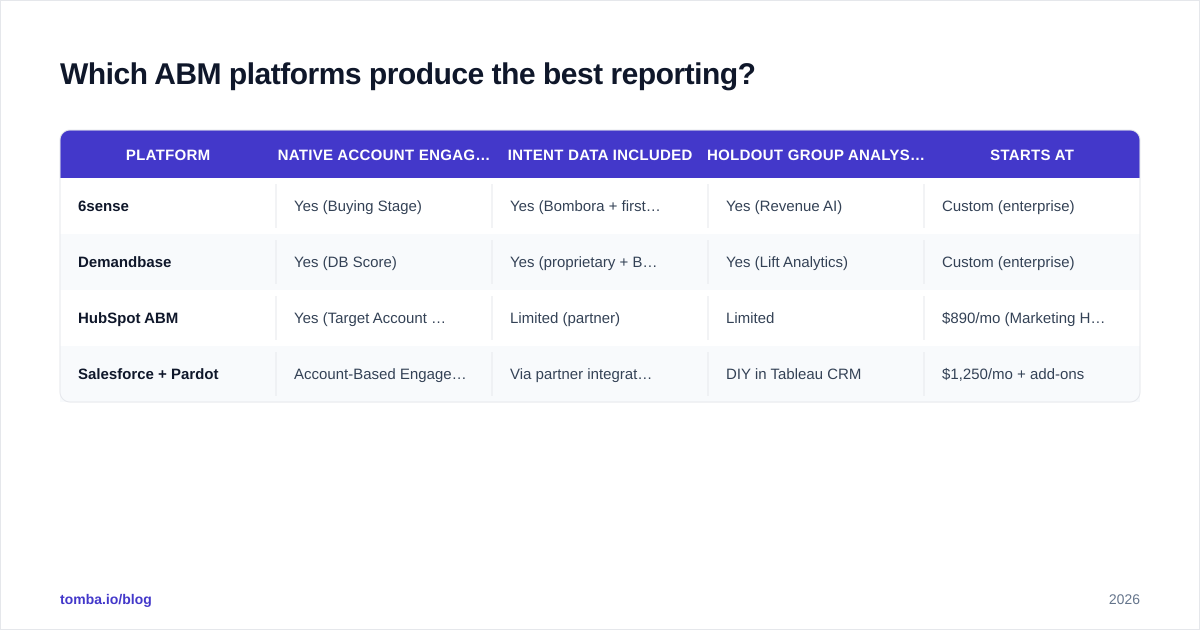Click HubSpot's 'Limited' holdout analysis cell

click(x=816, y=318)
